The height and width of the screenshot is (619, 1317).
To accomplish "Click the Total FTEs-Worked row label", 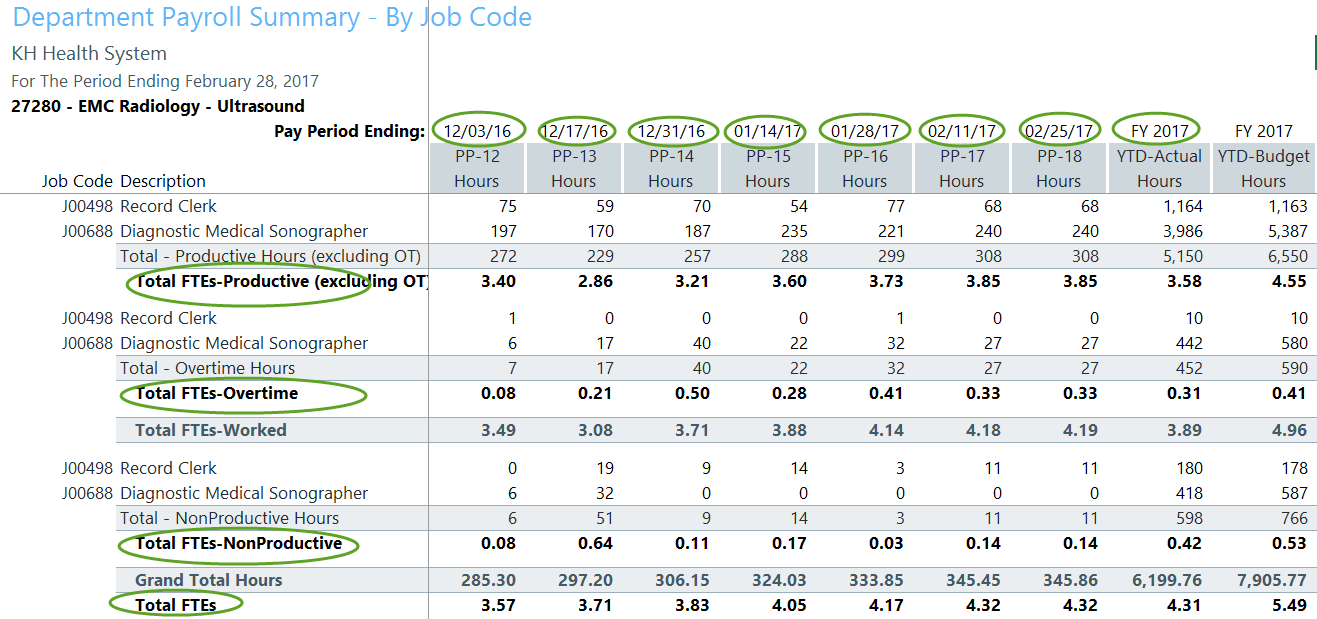I will click(211, 430).
